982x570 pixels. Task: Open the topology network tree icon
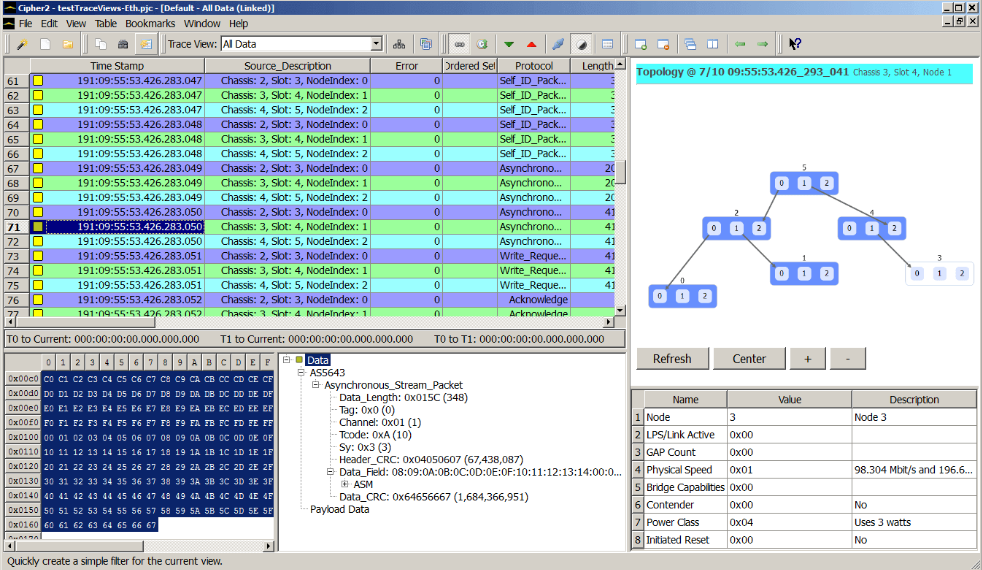[399, 44]
